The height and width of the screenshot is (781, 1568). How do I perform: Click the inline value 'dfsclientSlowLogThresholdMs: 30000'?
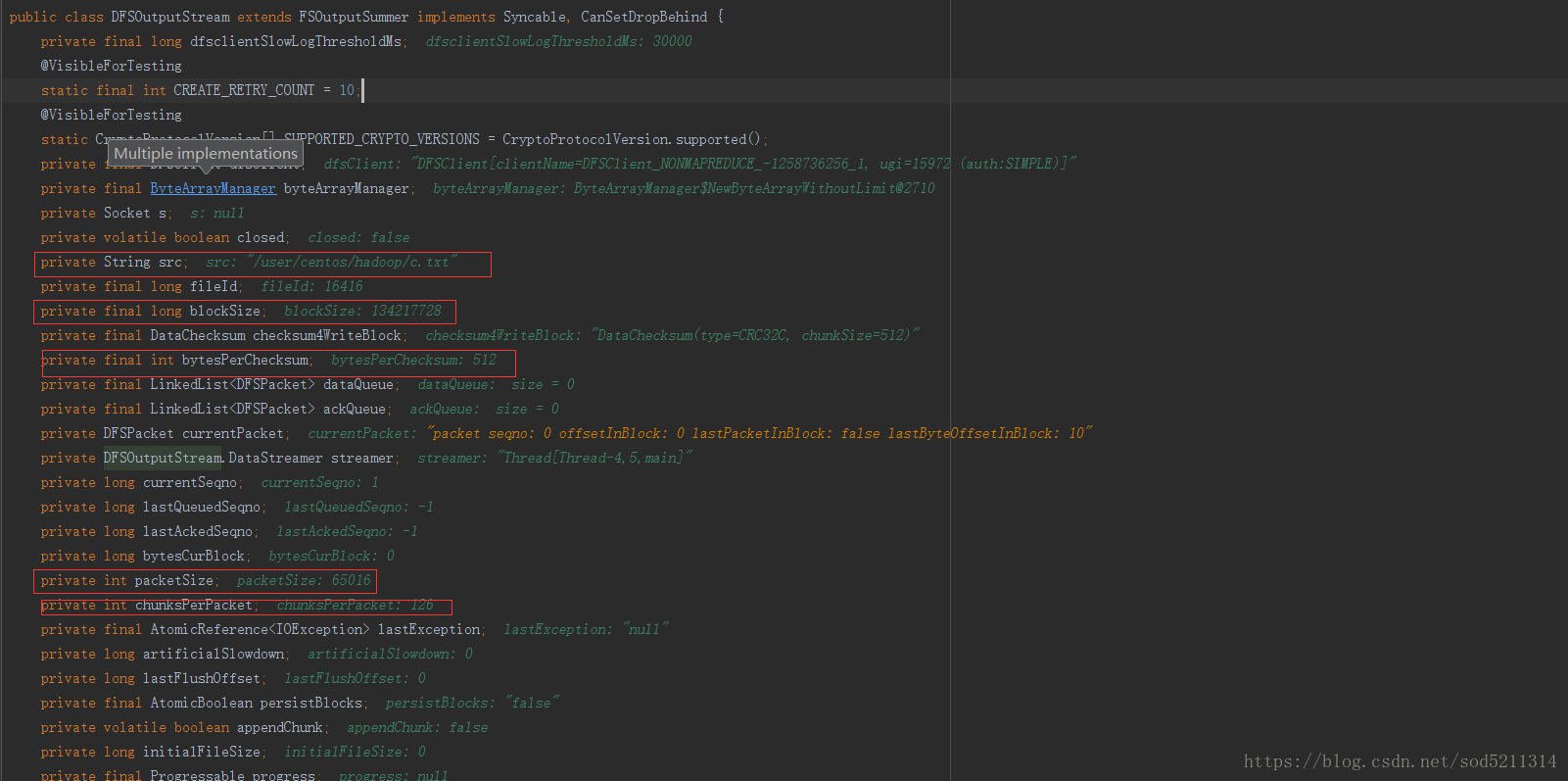coord(558,41)
